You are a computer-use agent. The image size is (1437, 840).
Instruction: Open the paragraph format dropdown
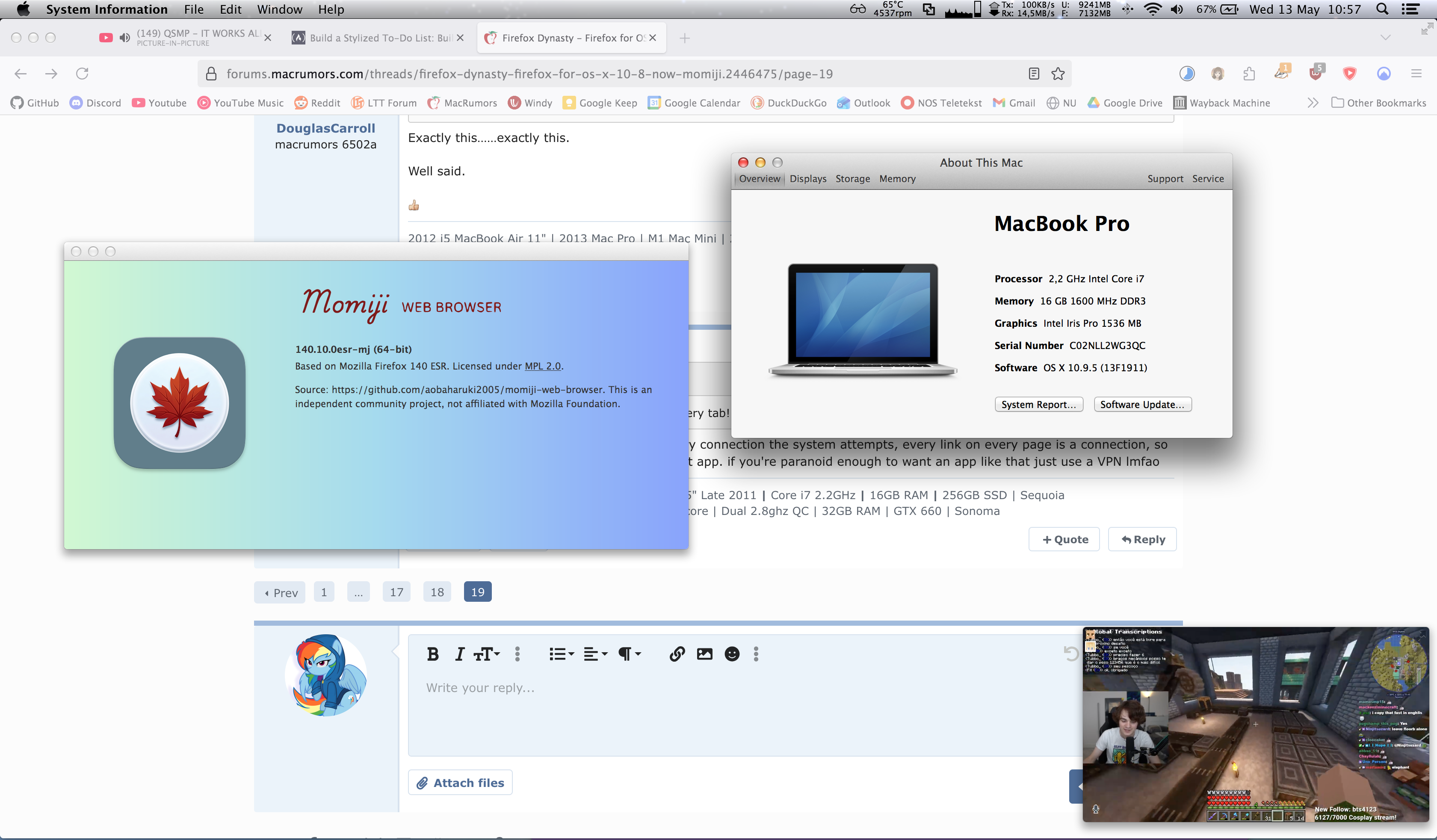[630, 654]
